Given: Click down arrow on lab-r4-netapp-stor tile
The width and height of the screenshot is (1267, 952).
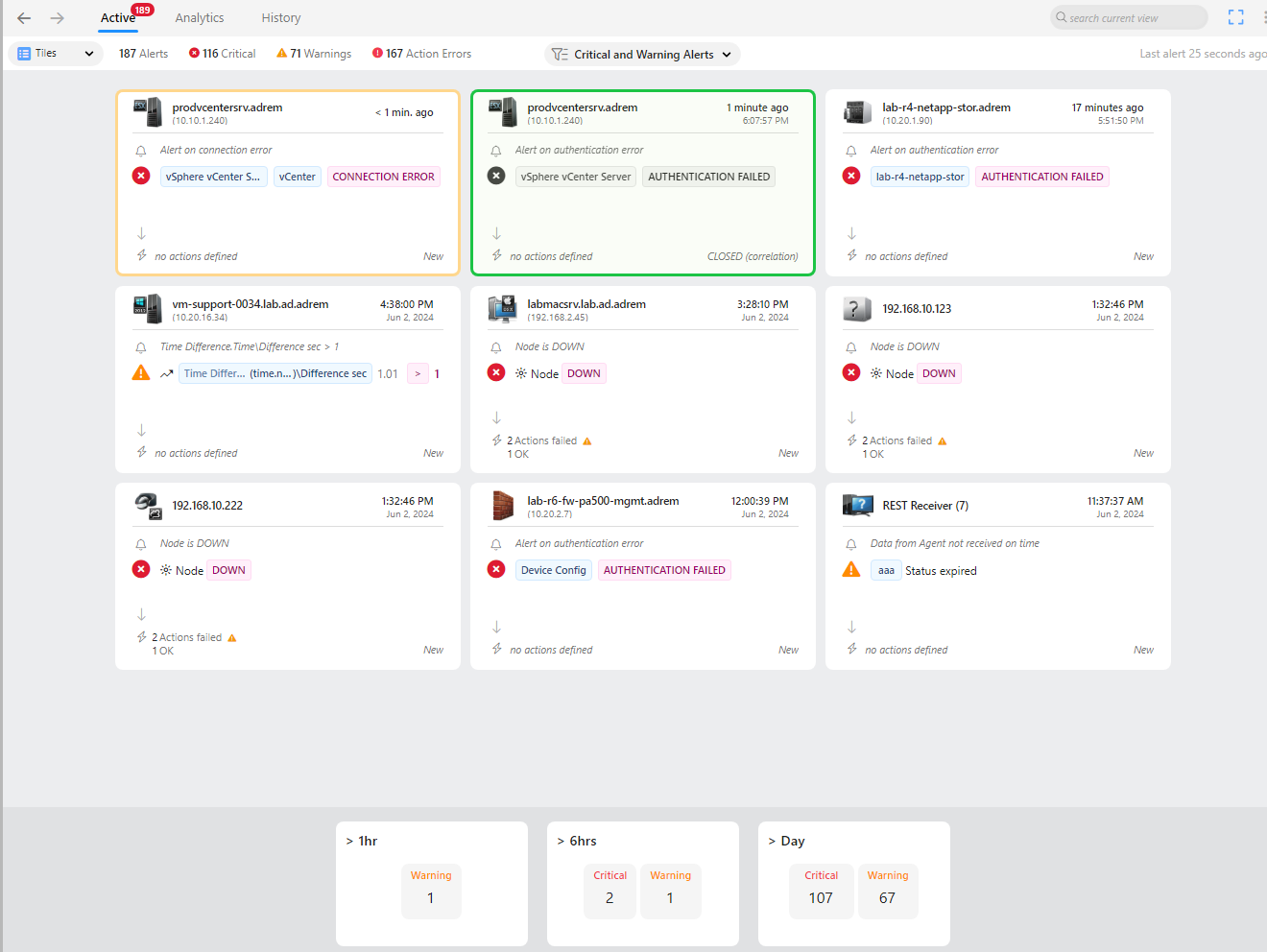Looking at the screenshot, I should tap(851, 233).
